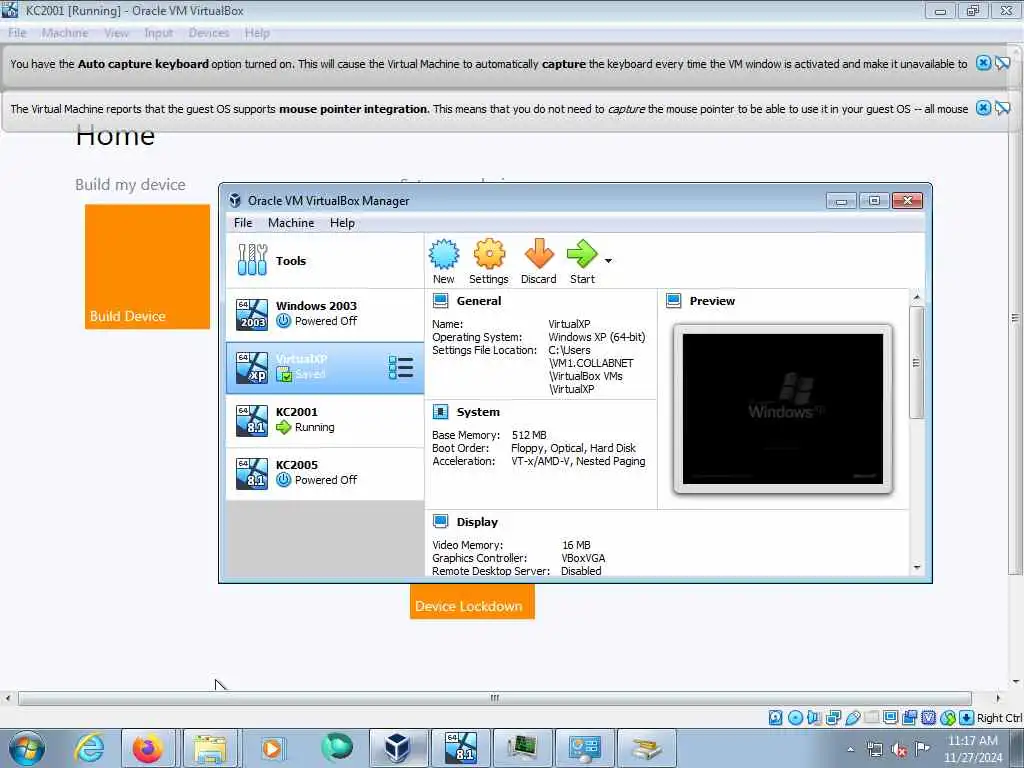
Task: Click the orange Device Lockdown tile
Action: pos(472,601)
